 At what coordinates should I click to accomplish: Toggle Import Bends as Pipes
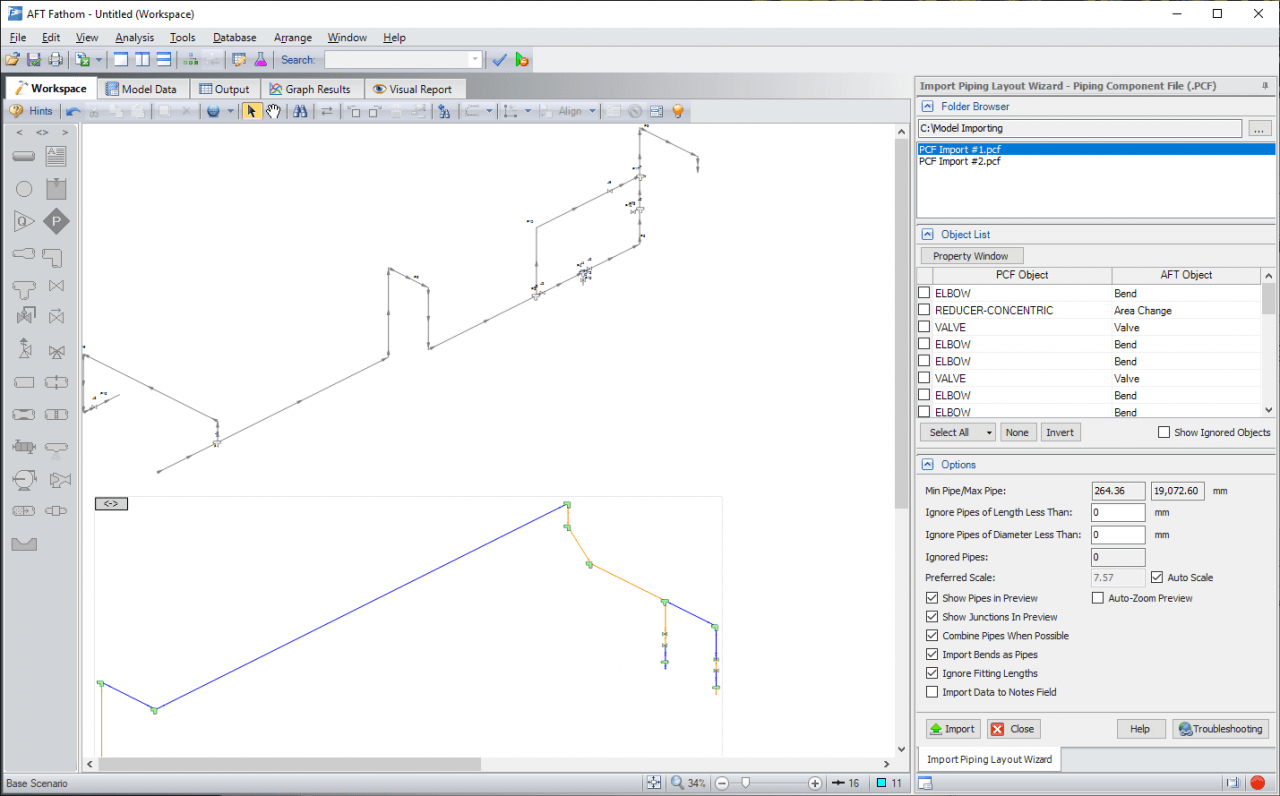[x=932, y=654]
